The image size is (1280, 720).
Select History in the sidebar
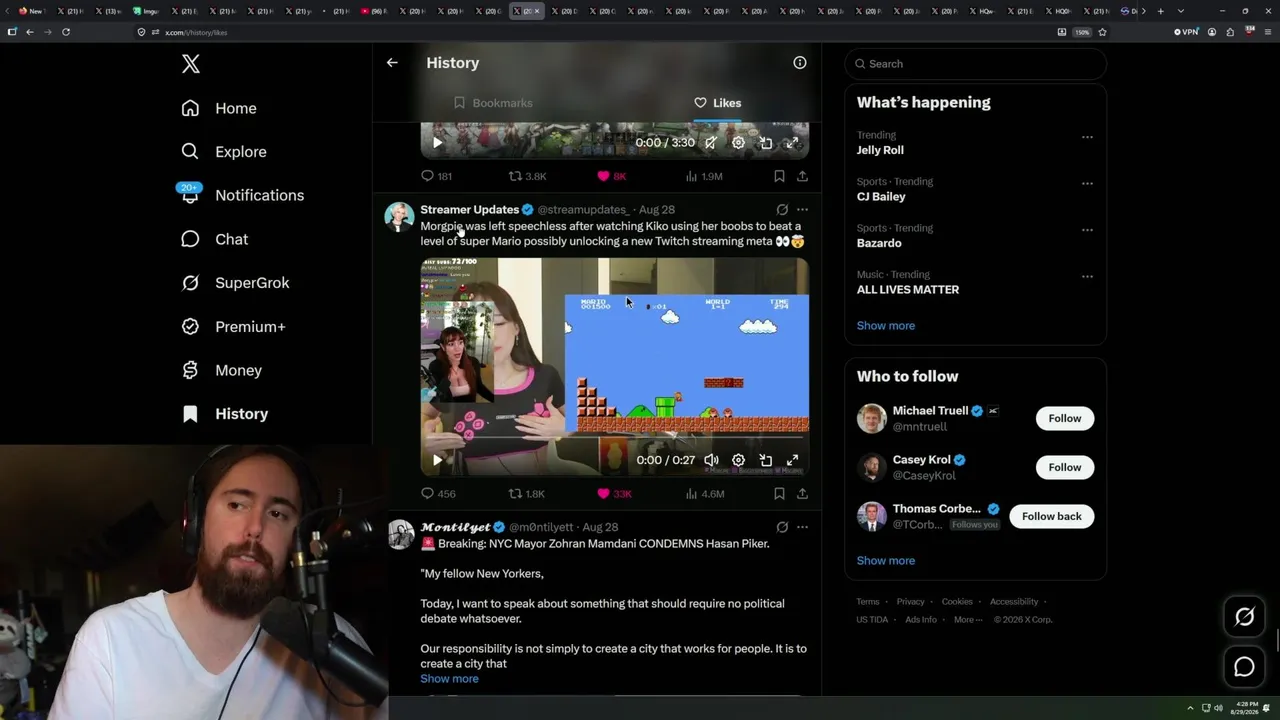(225, 414)
